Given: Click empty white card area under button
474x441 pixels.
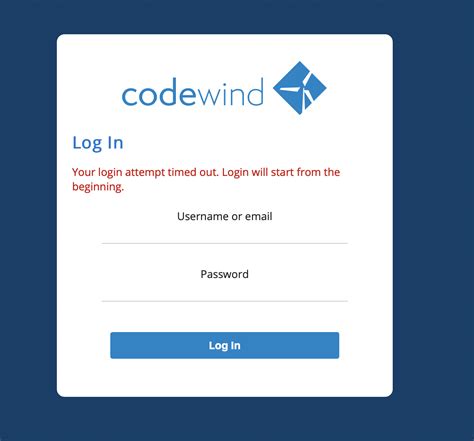Looking at the screenshot, I should (225, 378).
